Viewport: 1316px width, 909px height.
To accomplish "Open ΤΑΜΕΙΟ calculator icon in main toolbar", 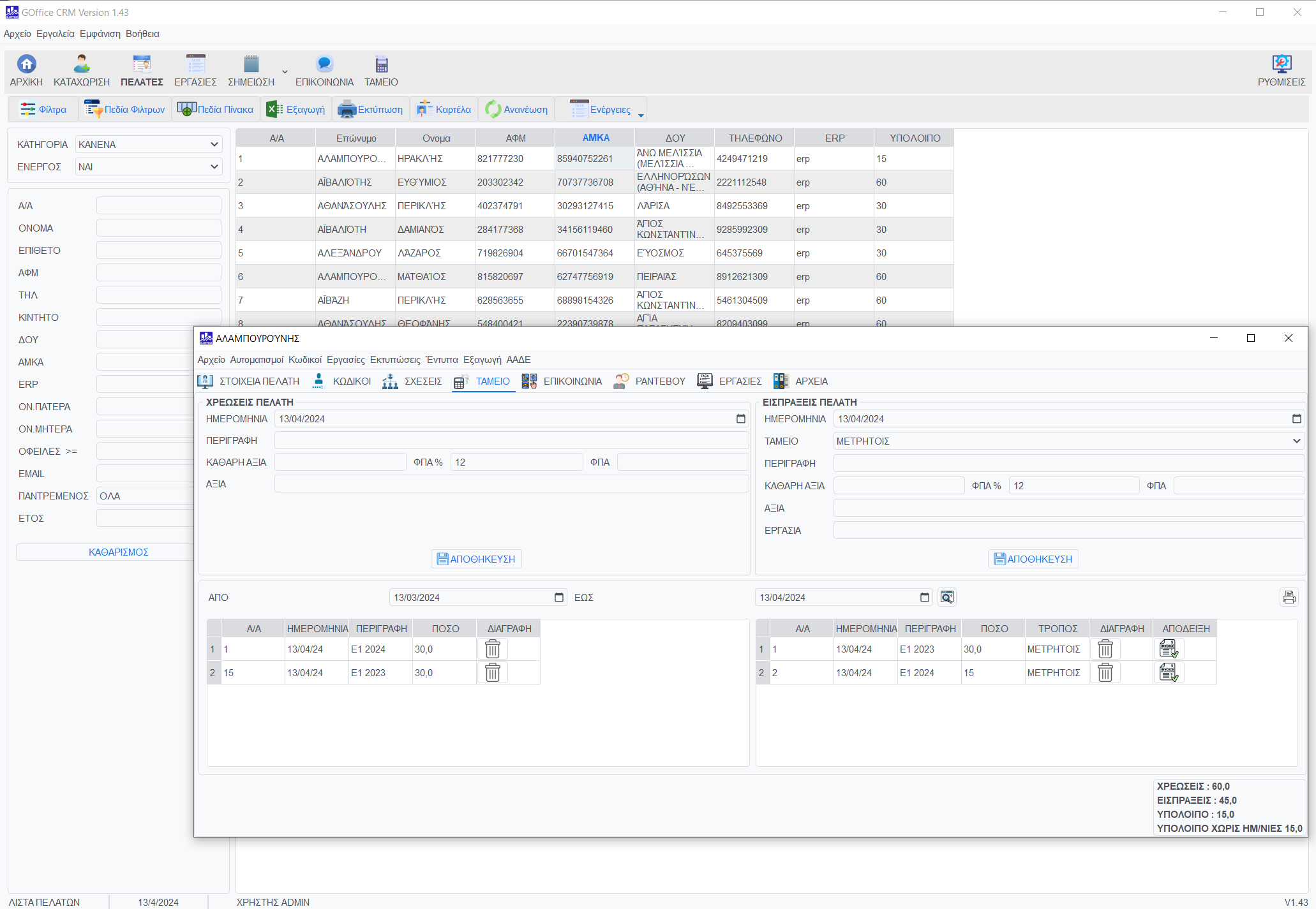I will (x=381, y=70).
